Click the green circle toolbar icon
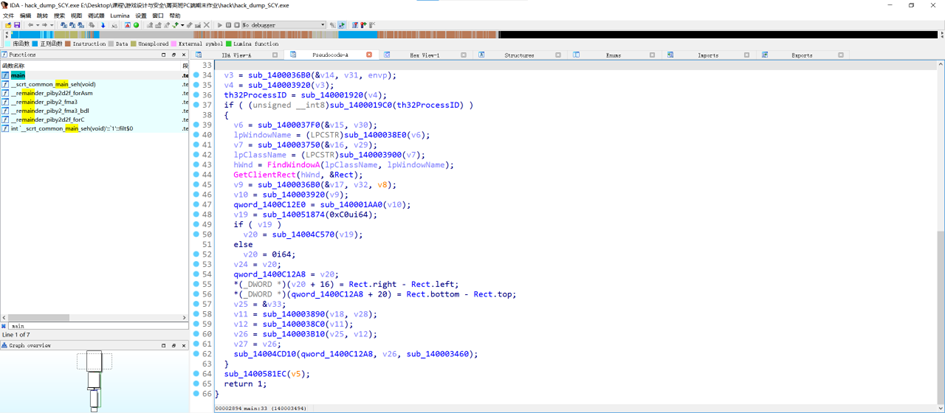 [136, 25]
